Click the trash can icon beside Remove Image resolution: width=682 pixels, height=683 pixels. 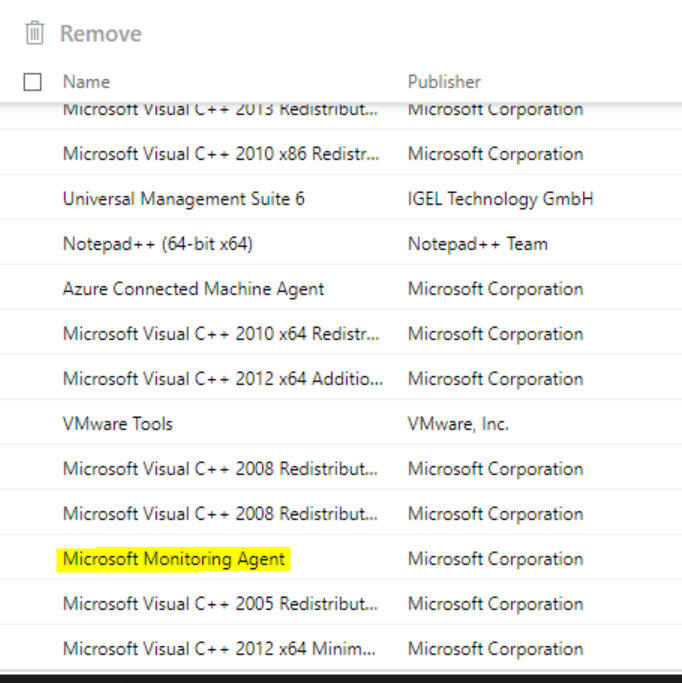click(34, 33)
